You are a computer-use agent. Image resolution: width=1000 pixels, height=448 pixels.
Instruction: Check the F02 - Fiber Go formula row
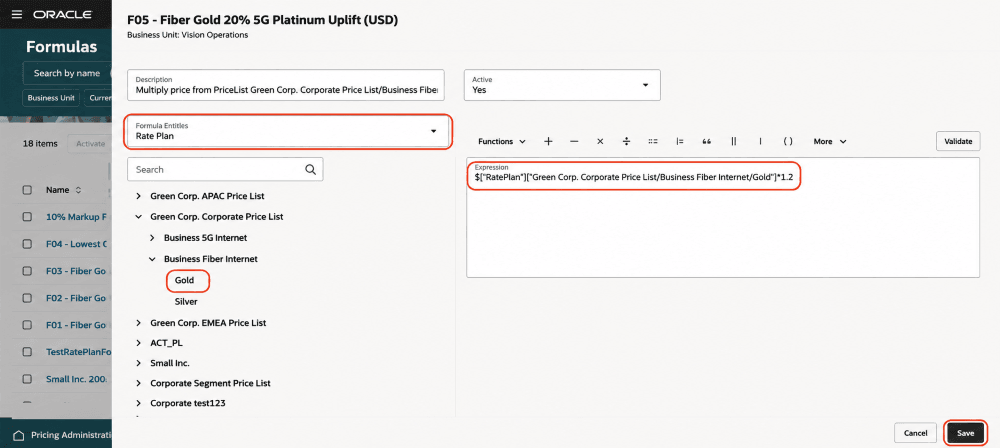pos(27,298)
